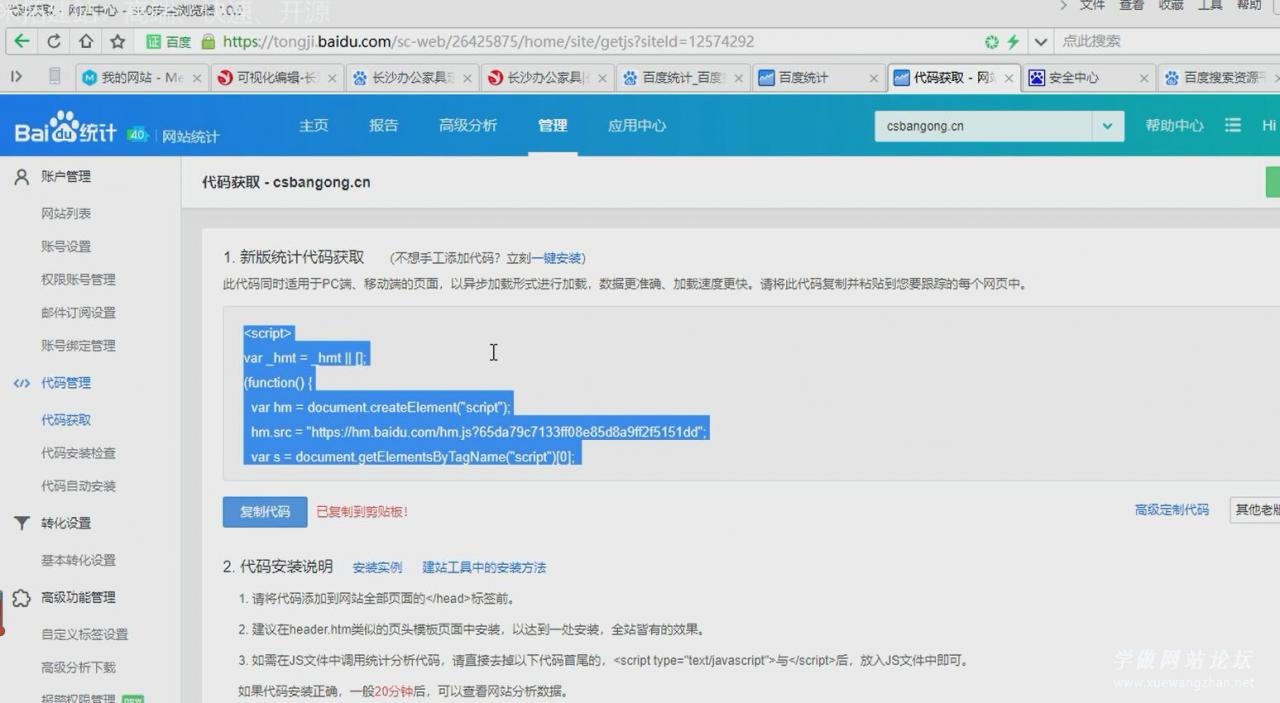Screen dimensions: 1280x703
Task: Expand the 其他老版 dropdown
Action: pos(1258,510)
